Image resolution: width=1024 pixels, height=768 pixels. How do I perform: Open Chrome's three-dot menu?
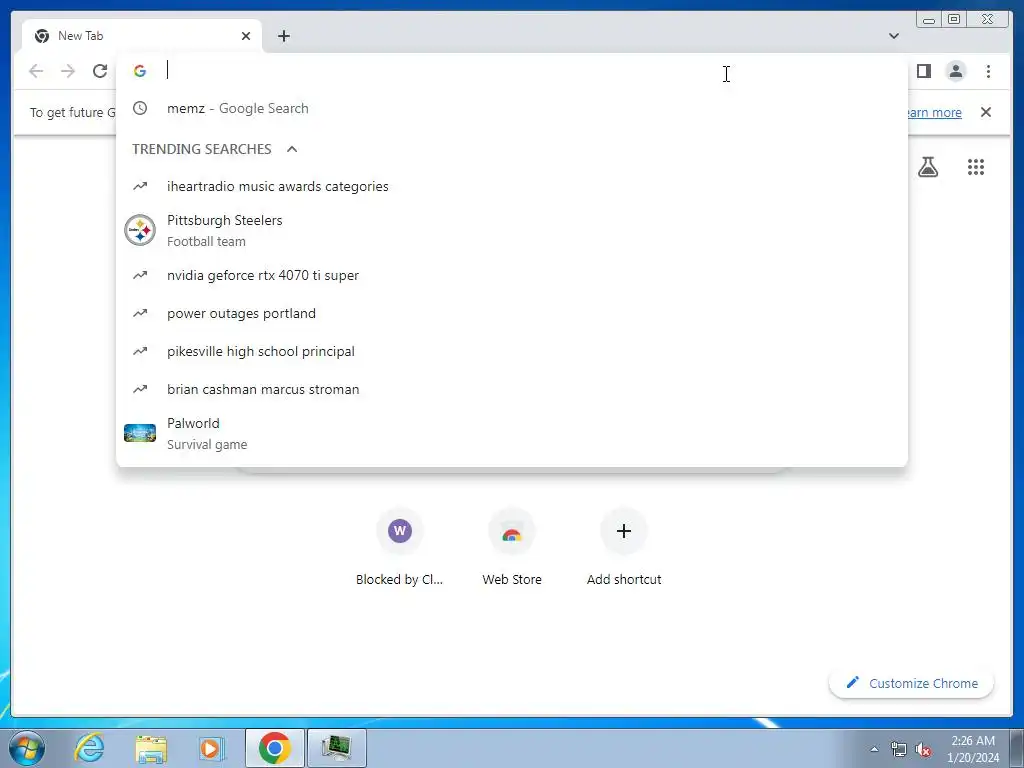988,71
